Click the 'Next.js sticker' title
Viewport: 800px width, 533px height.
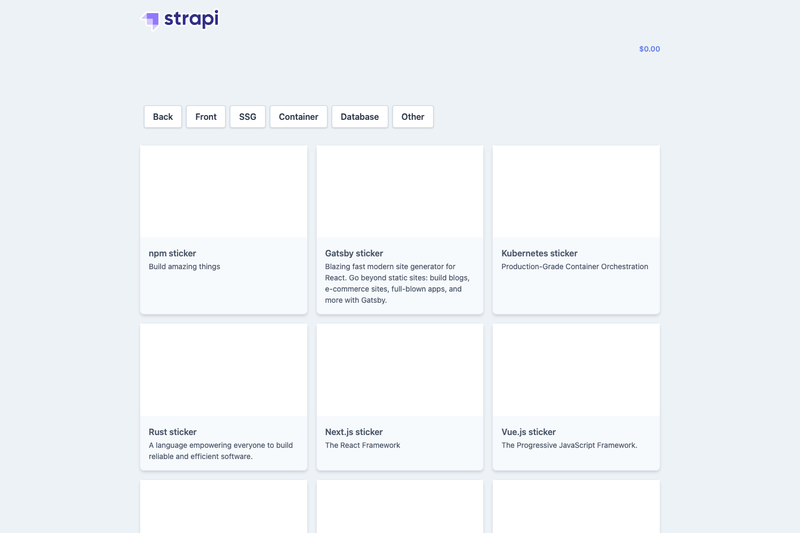click(x=354, y=432)
